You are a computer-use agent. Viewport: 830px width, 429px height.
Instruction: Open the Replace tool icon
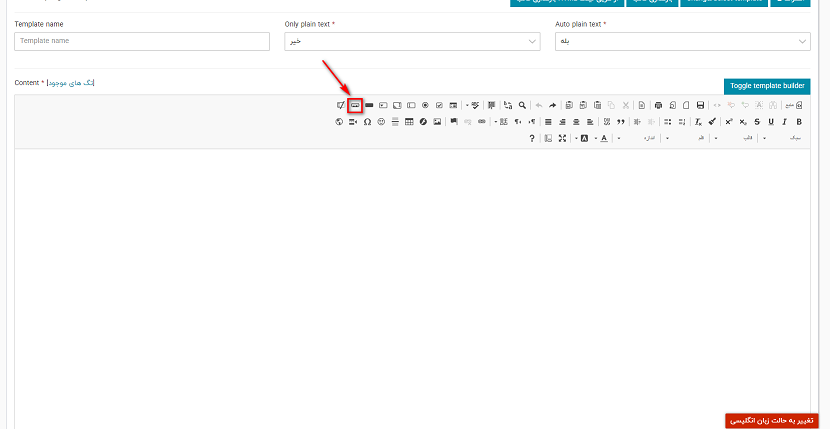pyautogui.click(x=508, y=105)
